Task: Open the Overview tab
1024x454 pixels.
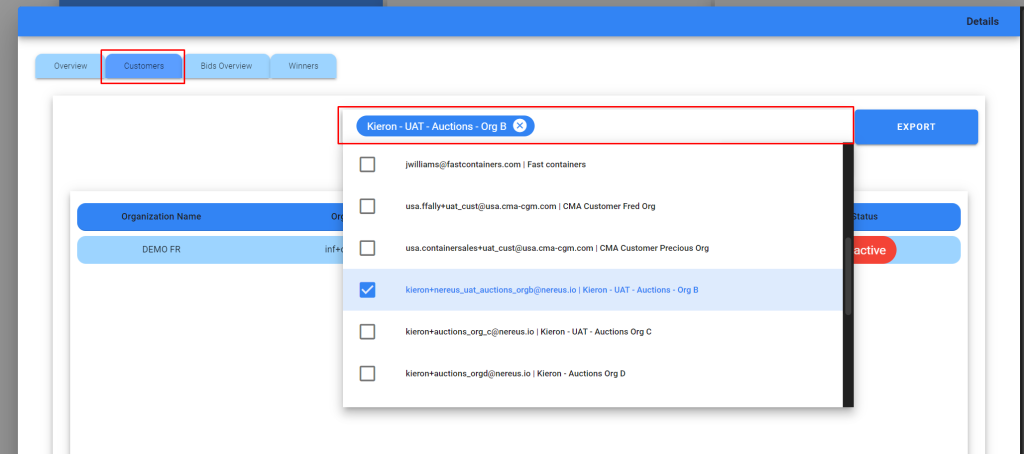Action: 70,66
